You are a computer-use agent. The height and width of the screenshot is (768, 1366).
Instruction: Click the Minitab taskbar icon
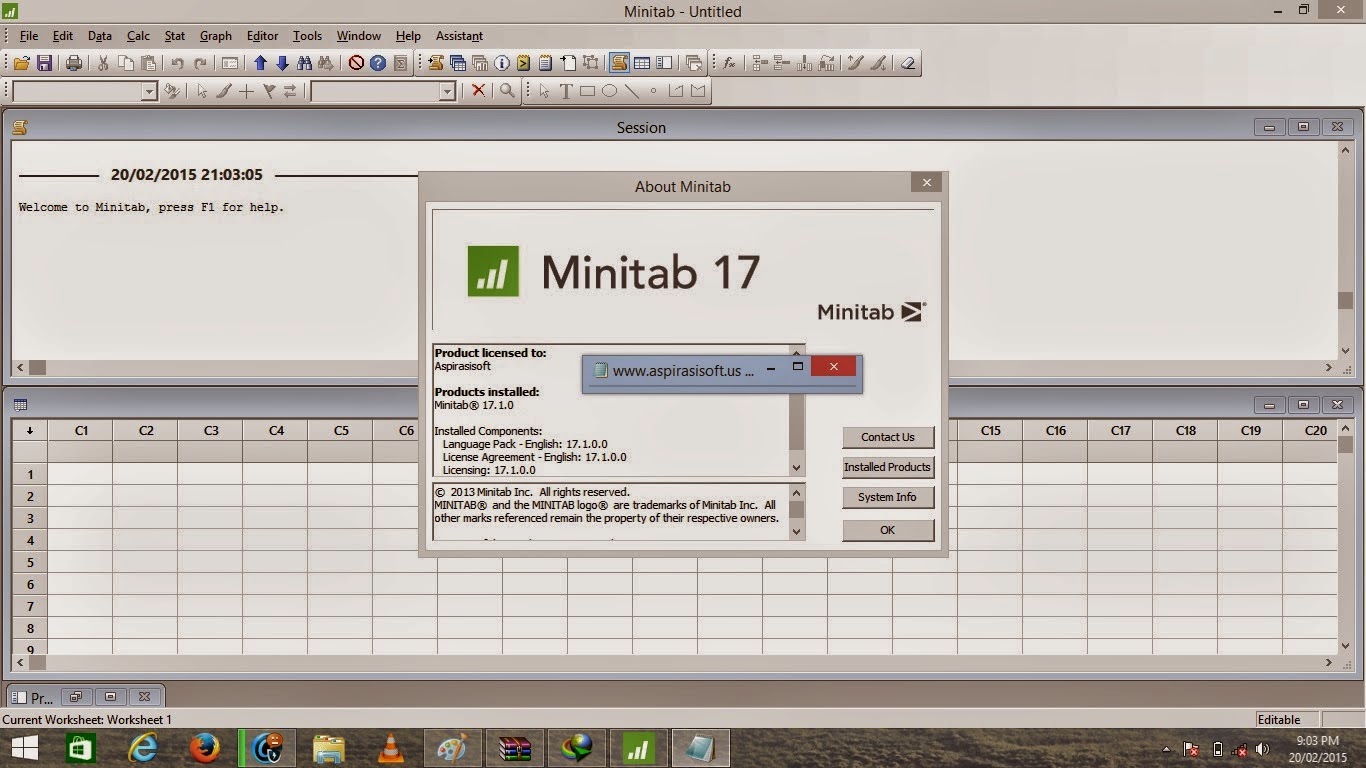pyautogui.click(x=639, y=747)
